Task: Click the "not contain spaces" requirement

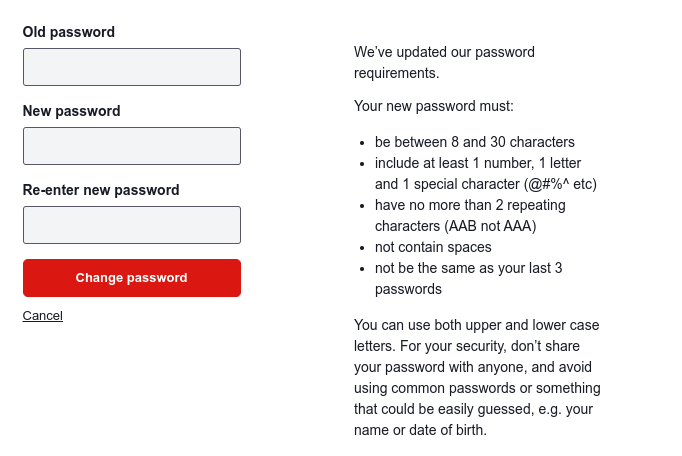Action: pos(433,247)
